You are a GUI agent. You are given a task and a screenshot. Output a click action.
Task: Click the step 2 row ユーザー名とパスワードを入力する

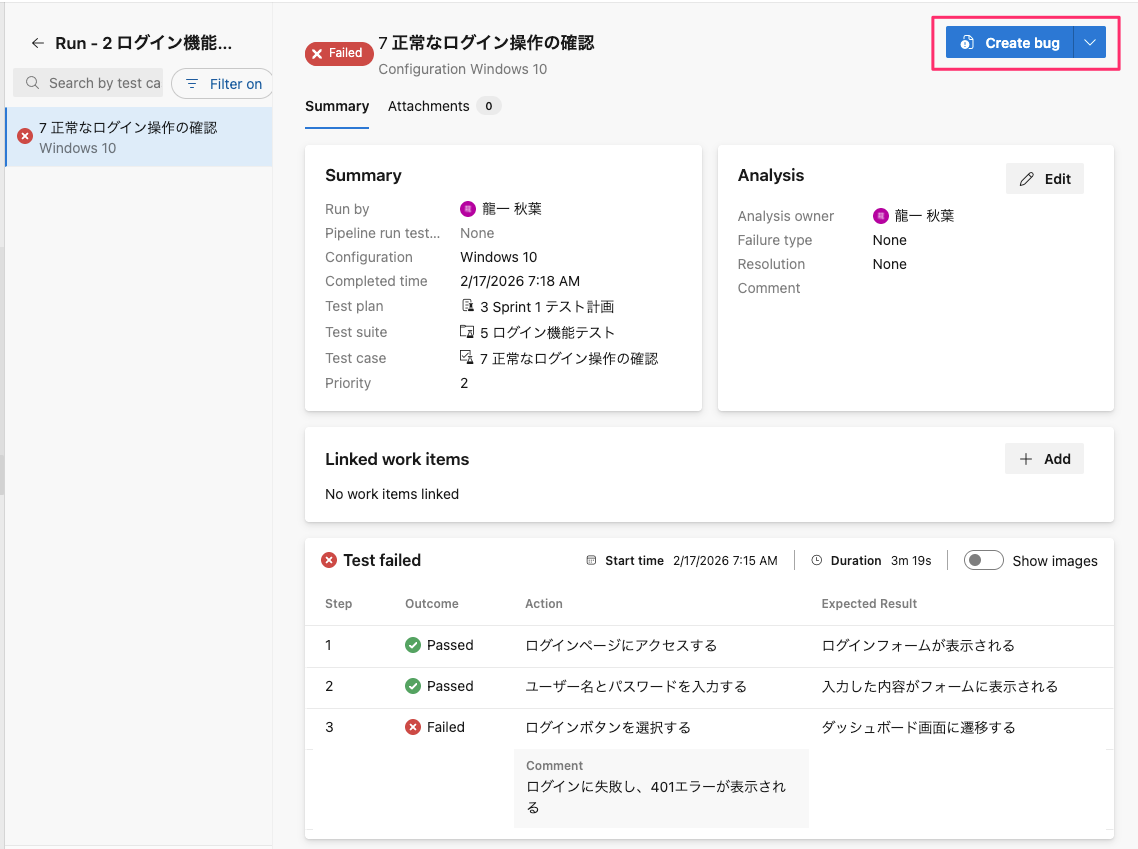tap(636, 686)
